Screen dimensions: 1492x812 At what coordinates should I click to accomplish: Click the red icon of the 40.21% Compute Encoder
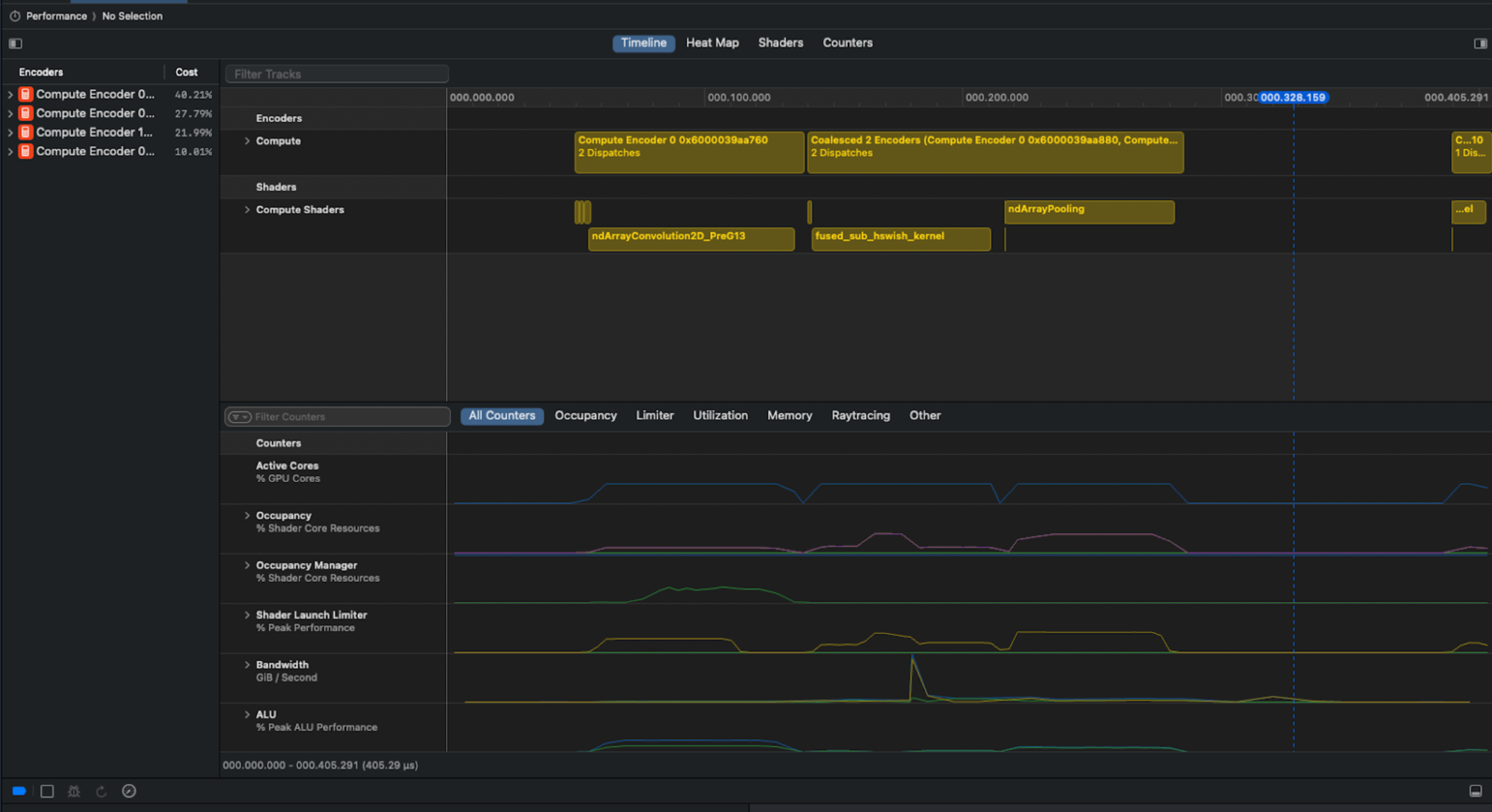(25, 95)
